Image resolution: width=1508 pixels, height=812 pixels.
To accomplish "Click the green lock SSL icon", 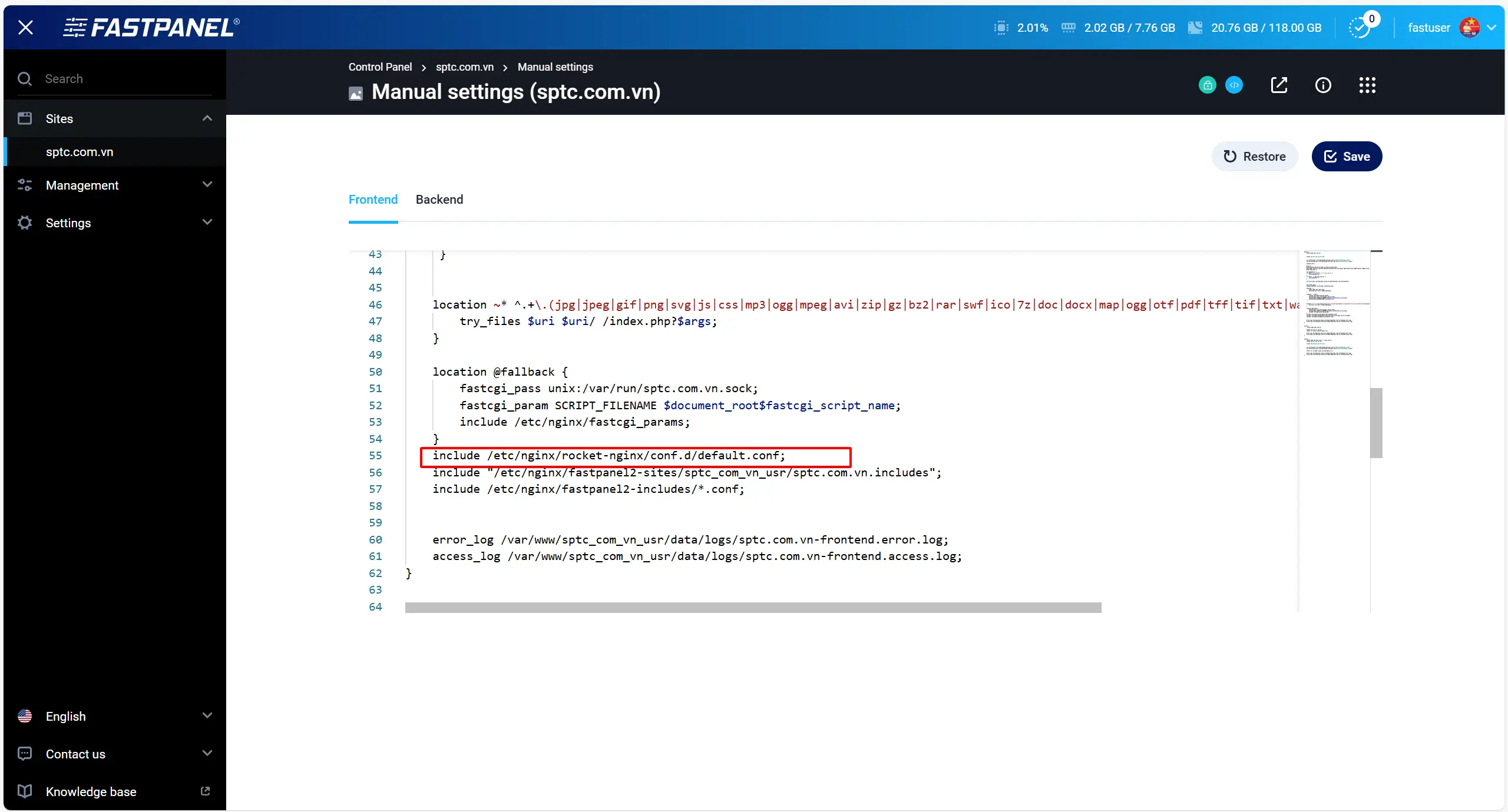I will tap(1207, 85).
